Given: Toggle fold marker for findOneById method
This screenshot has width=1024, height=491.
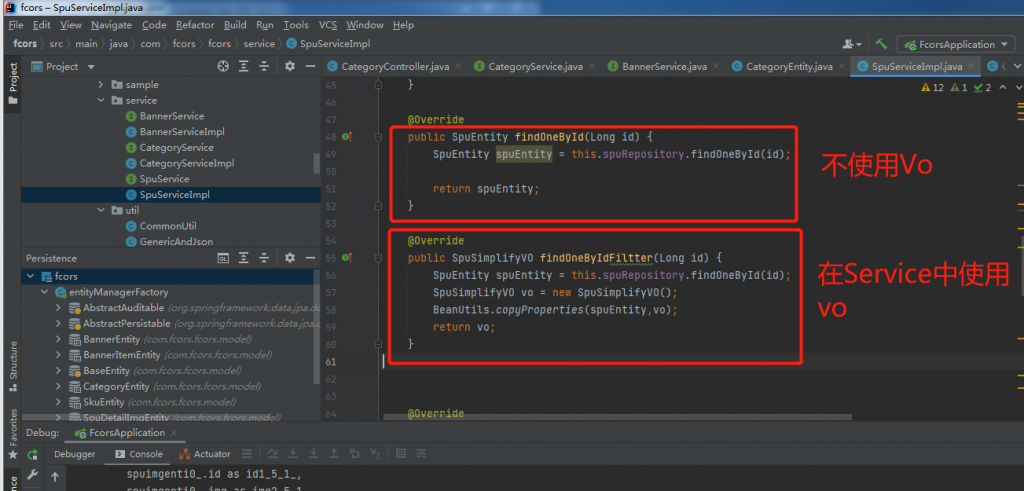Looking at the screenshot, I should pos(378,137).
